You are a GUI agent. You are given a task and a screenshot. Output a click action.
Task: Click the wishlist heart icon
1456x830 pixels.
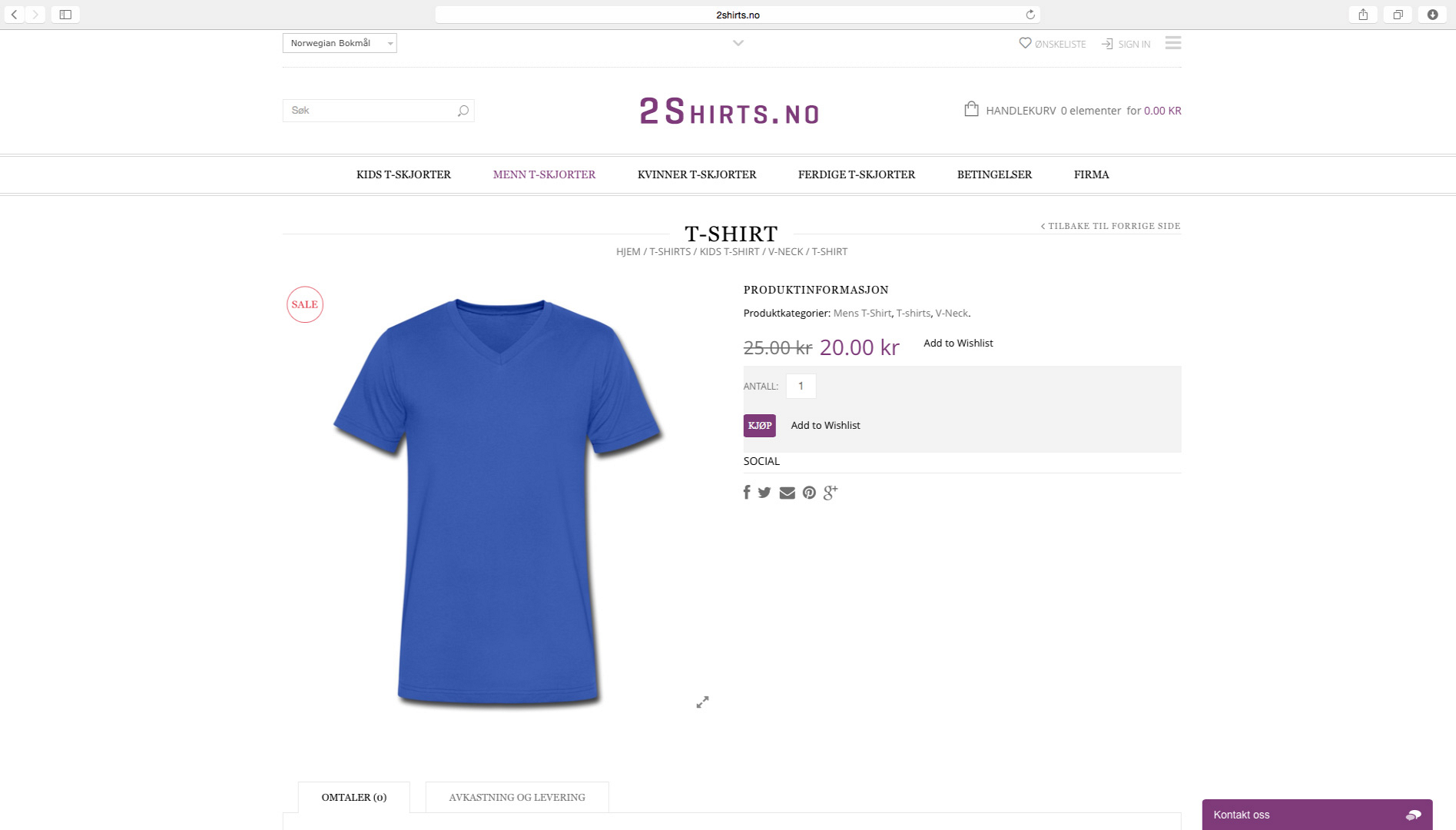coord(1025,43)
